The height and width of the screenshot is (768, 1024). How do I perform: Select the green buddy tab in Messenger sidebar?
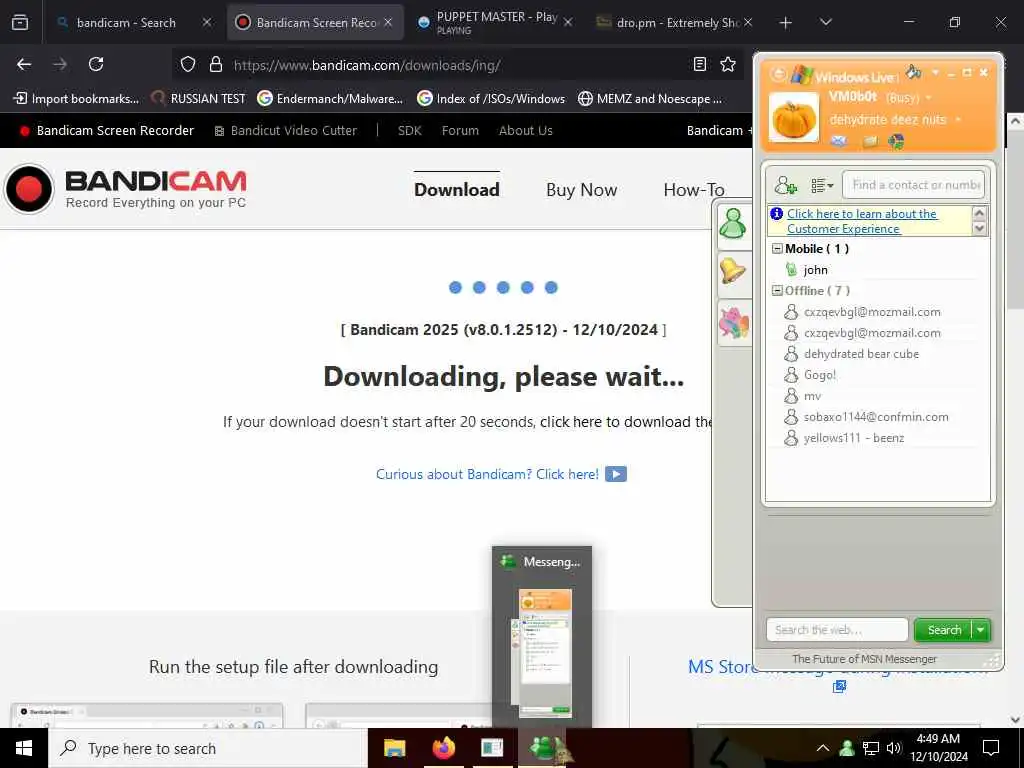[x=733, y=223]
